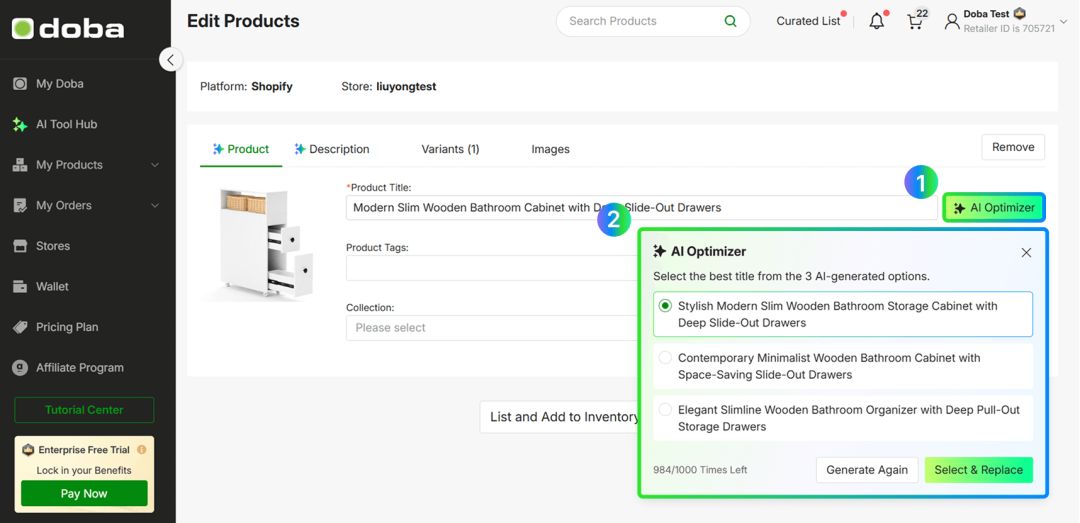Choose the 'Elegant Slimline' title option

click(x=665, y=409)
